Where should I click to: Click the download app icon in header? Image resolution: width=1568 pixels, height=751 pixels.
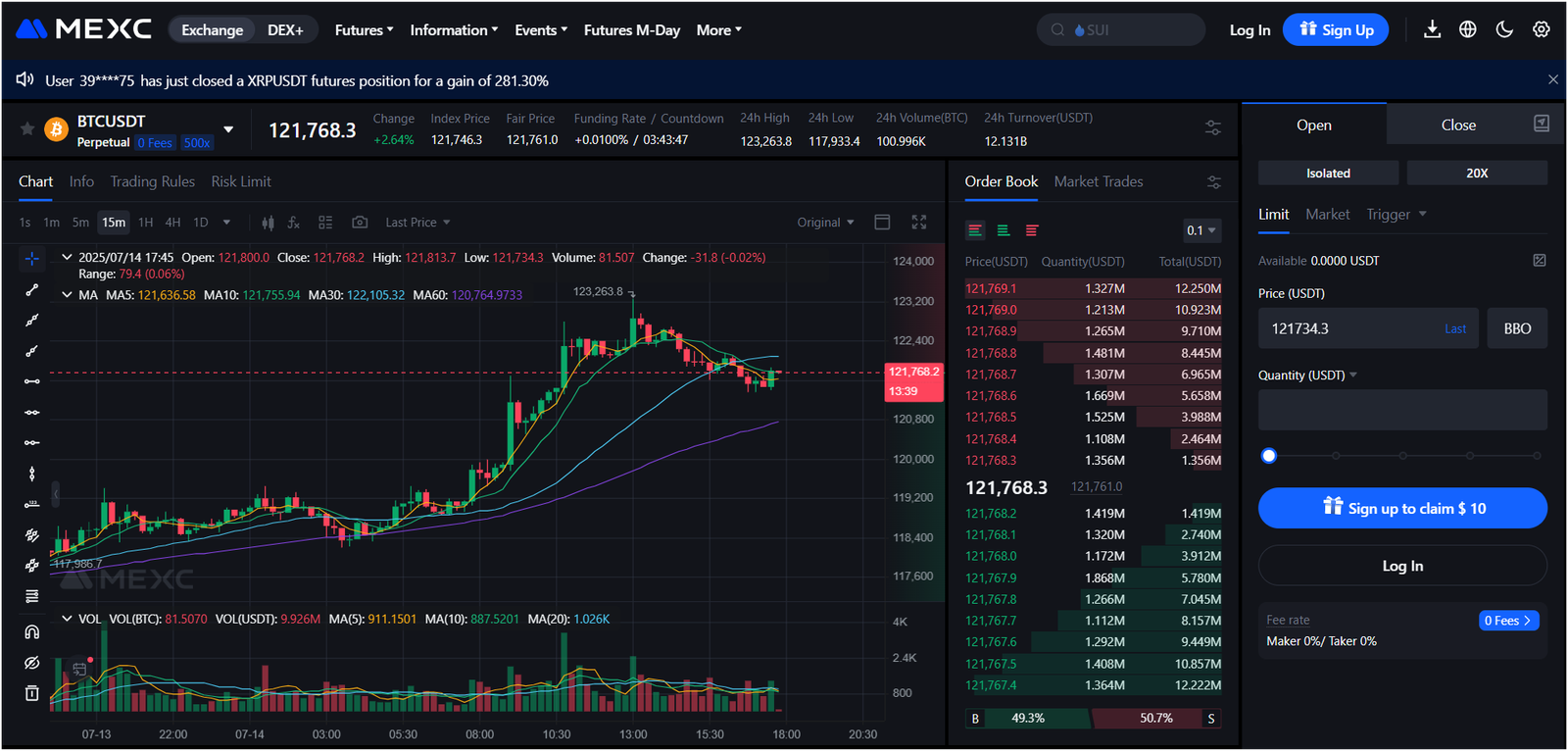(1432, 29)
